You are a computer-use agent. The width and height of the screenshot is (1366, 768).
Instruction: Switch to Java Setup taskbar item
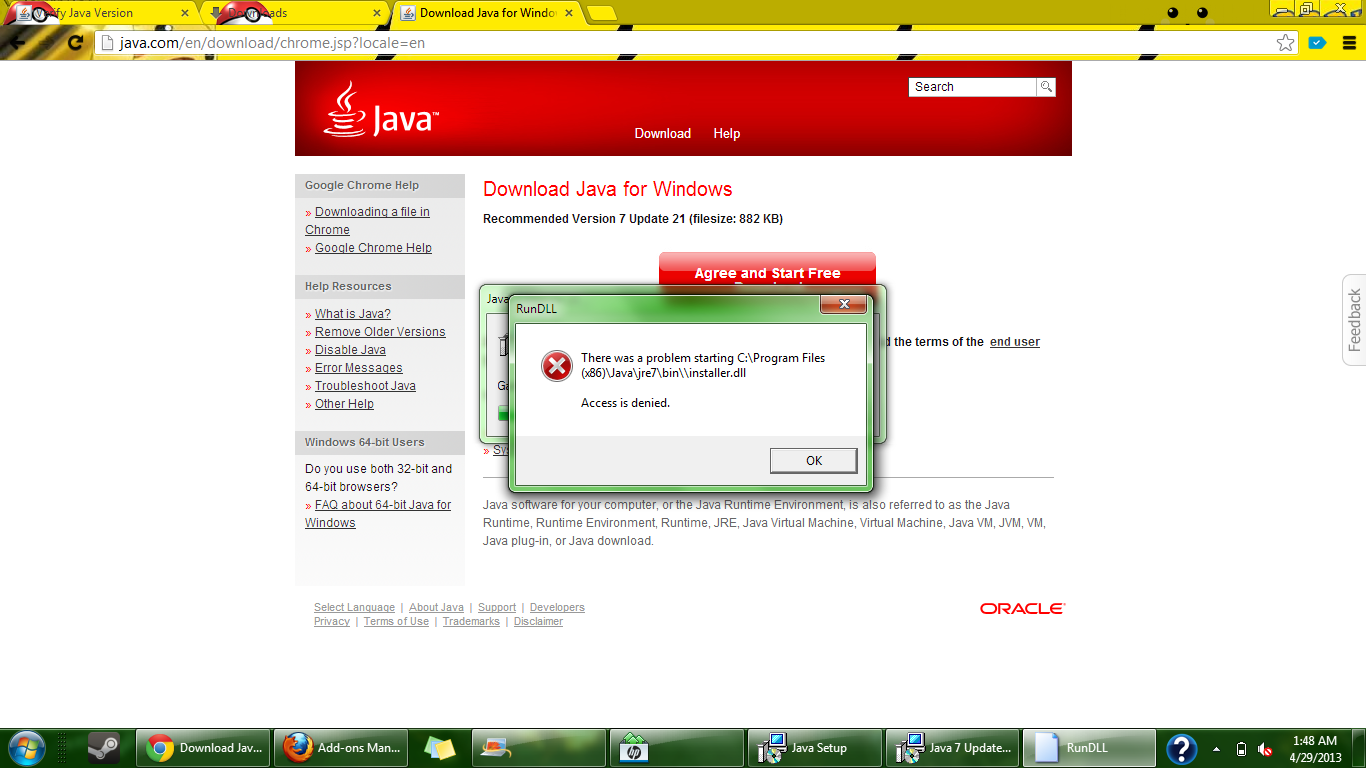[x=815, y=747]
